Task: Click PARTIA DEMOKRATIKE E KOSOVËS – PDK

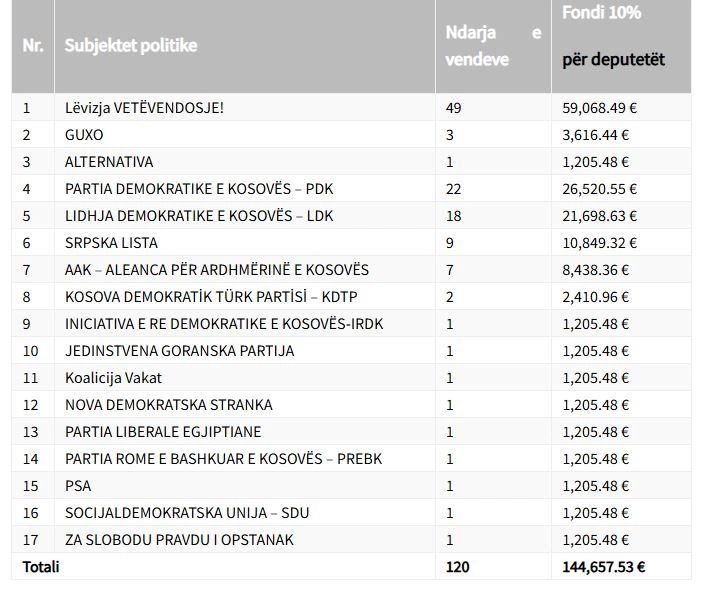Action: pyautogui.click(x=199, y=189)
